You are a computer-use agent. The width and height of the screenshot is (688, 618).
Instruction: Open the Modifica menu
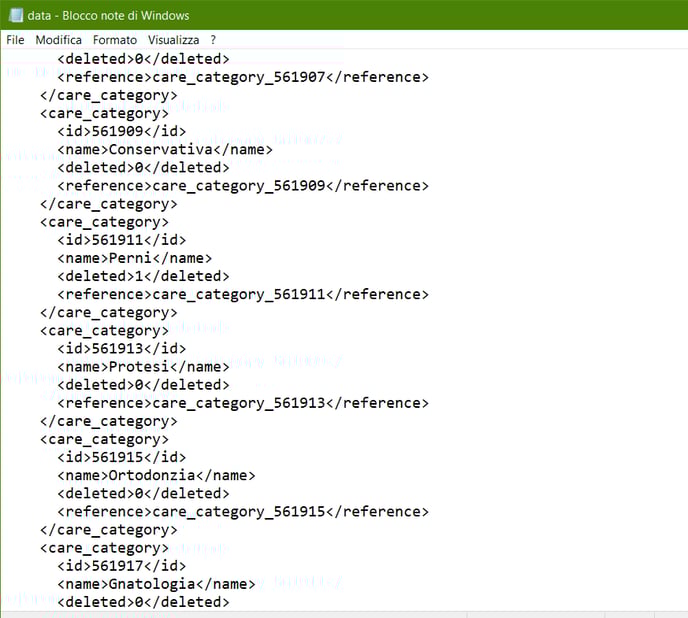point(58,40)
